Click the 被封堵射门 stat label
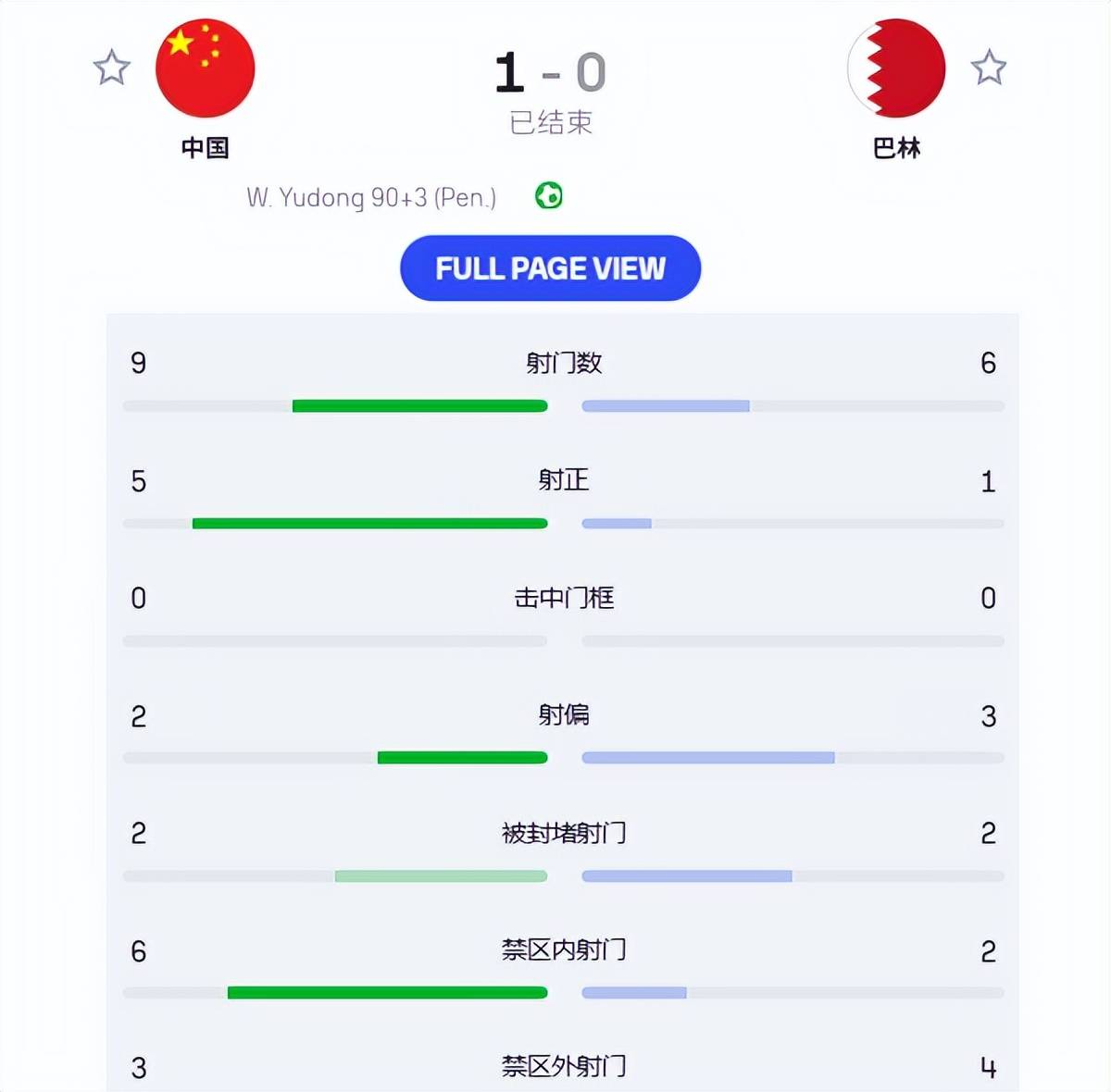1111x1092 pixels. [x=564, y=833]
